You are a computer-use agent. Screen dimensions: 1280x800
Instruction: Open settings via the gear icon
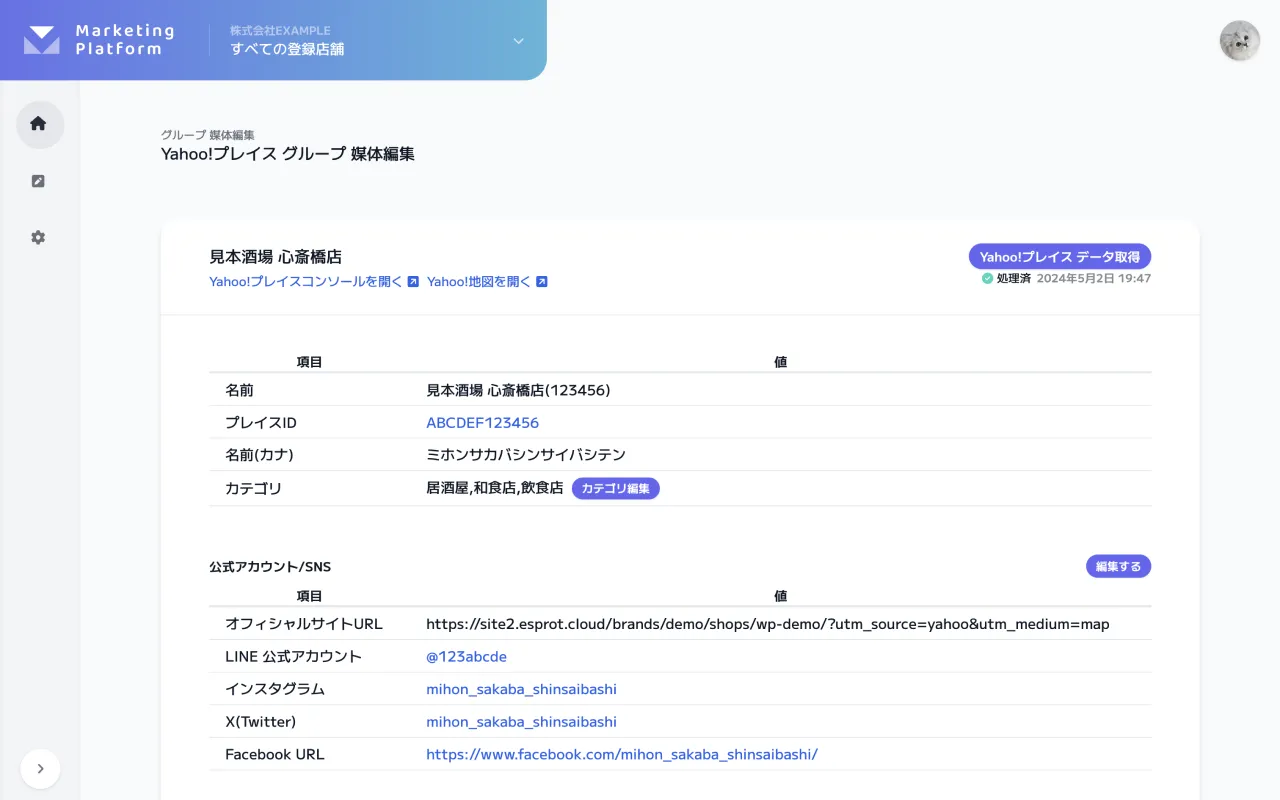38,237
